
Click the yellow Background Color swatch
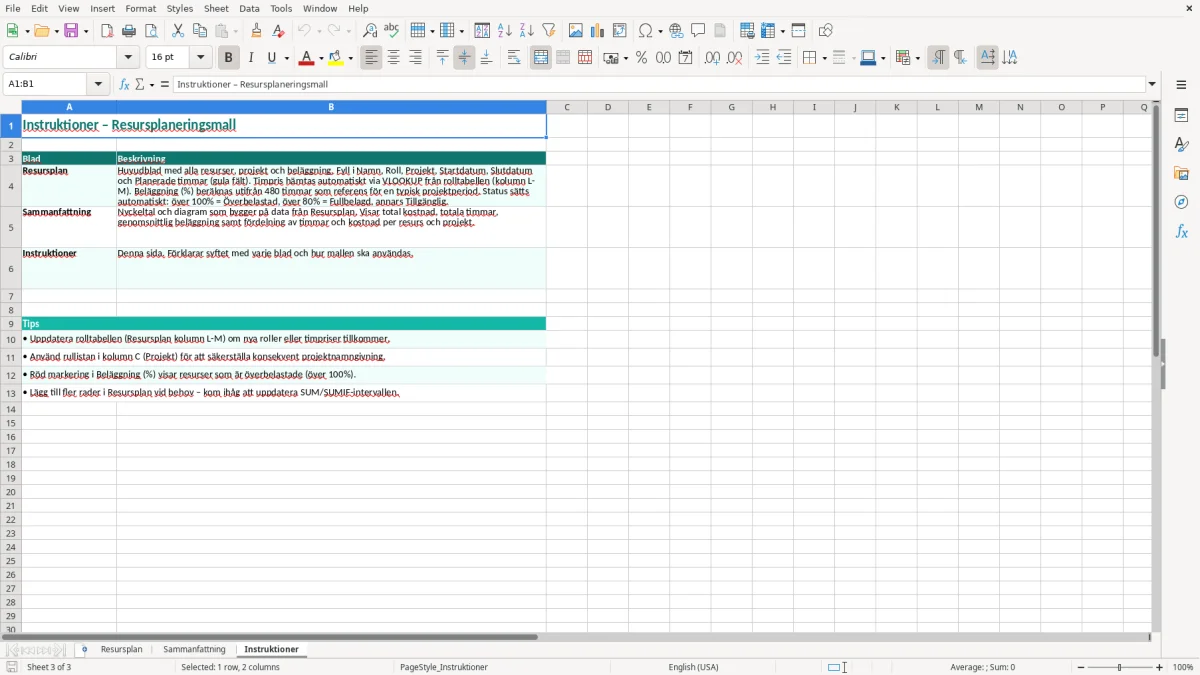click(x=337, y=58)
